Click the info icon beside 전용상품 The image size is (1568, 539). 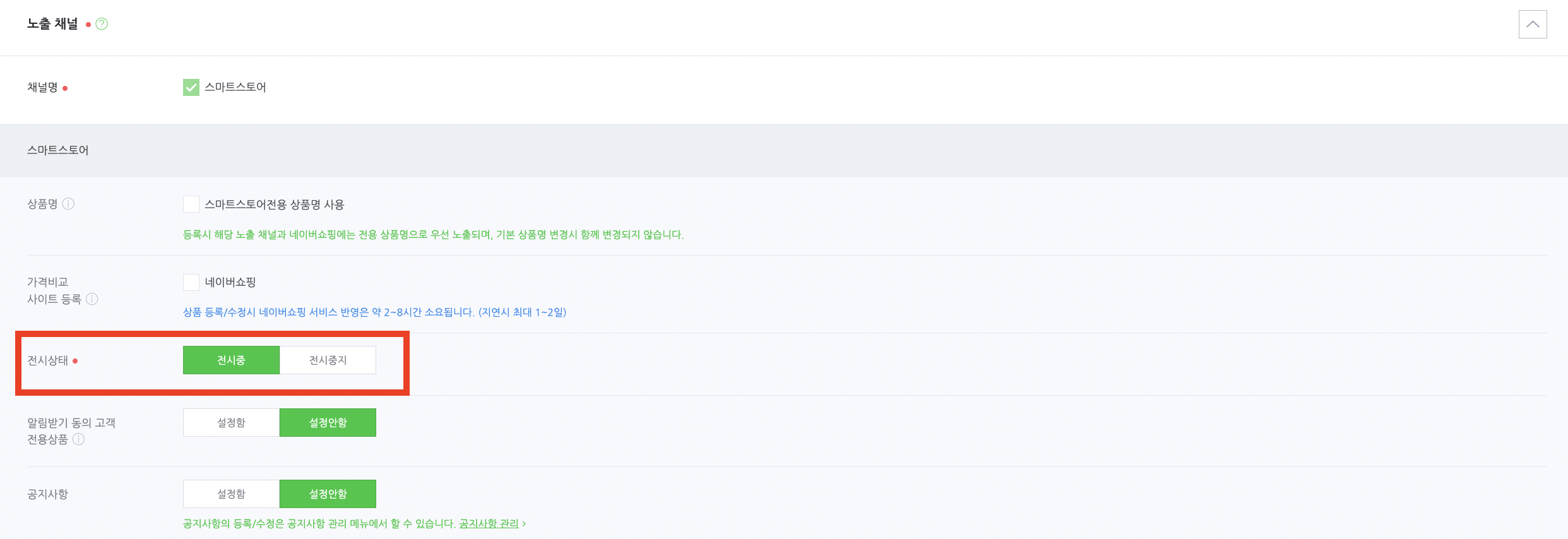(x=78, y=439)
